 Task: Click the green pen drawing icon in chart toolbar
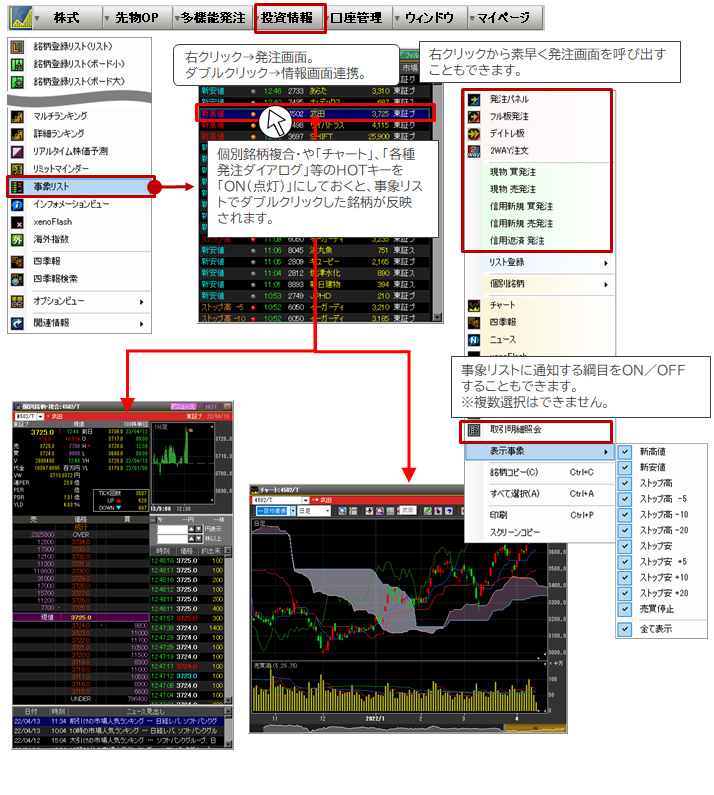point(427,511)
